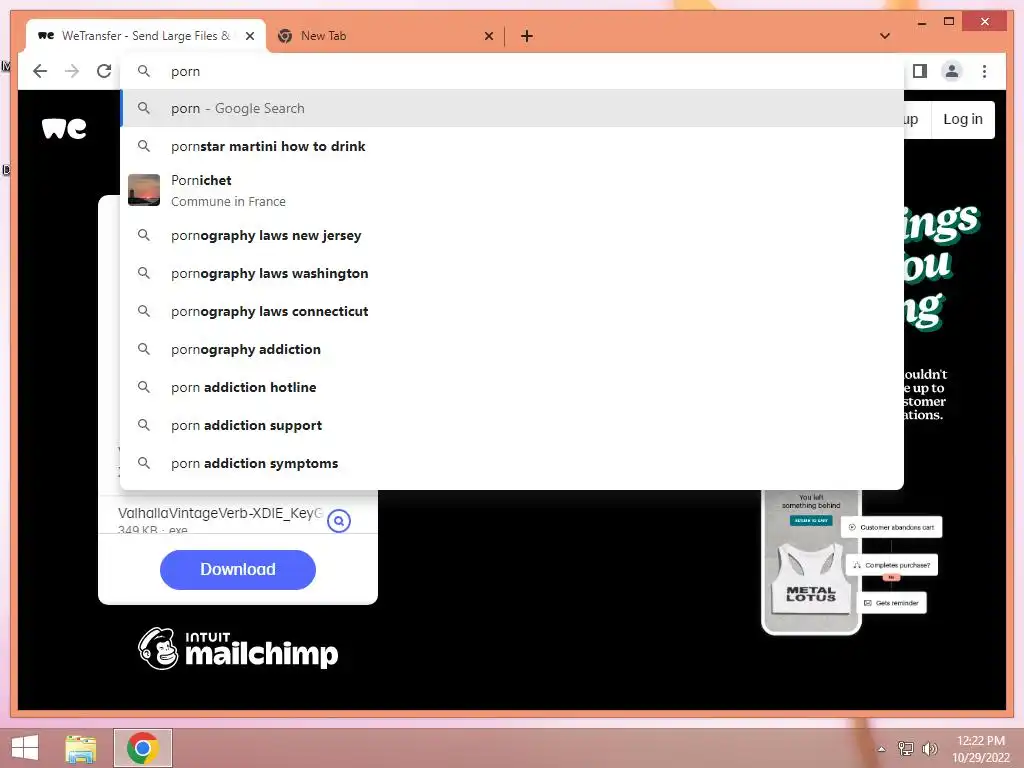Select the 'addiction hotline' suggestion
Image resolution: width=1024 pixels, height=768 pixels.
(511, 387)
